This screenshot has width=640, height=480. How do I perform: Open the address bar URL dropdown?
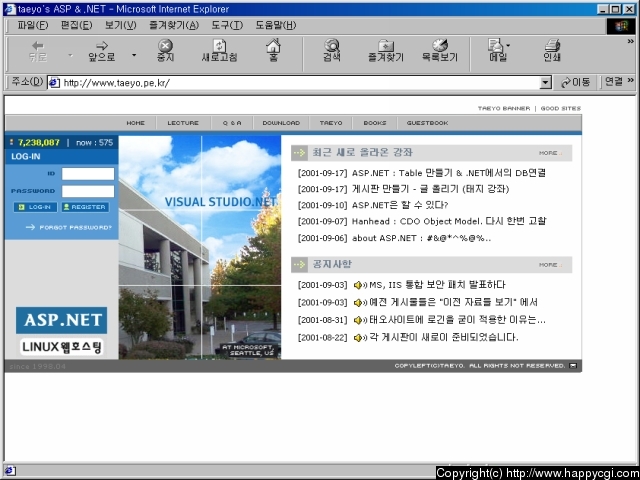tap(546, 83)
